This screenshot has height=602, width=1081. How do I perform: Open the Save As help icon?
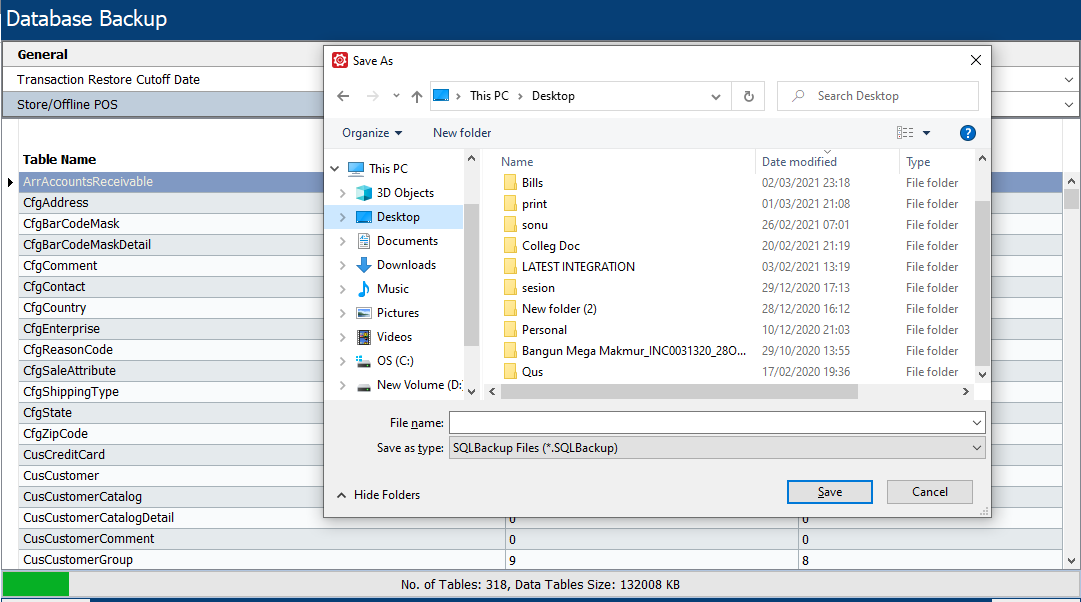968,133
